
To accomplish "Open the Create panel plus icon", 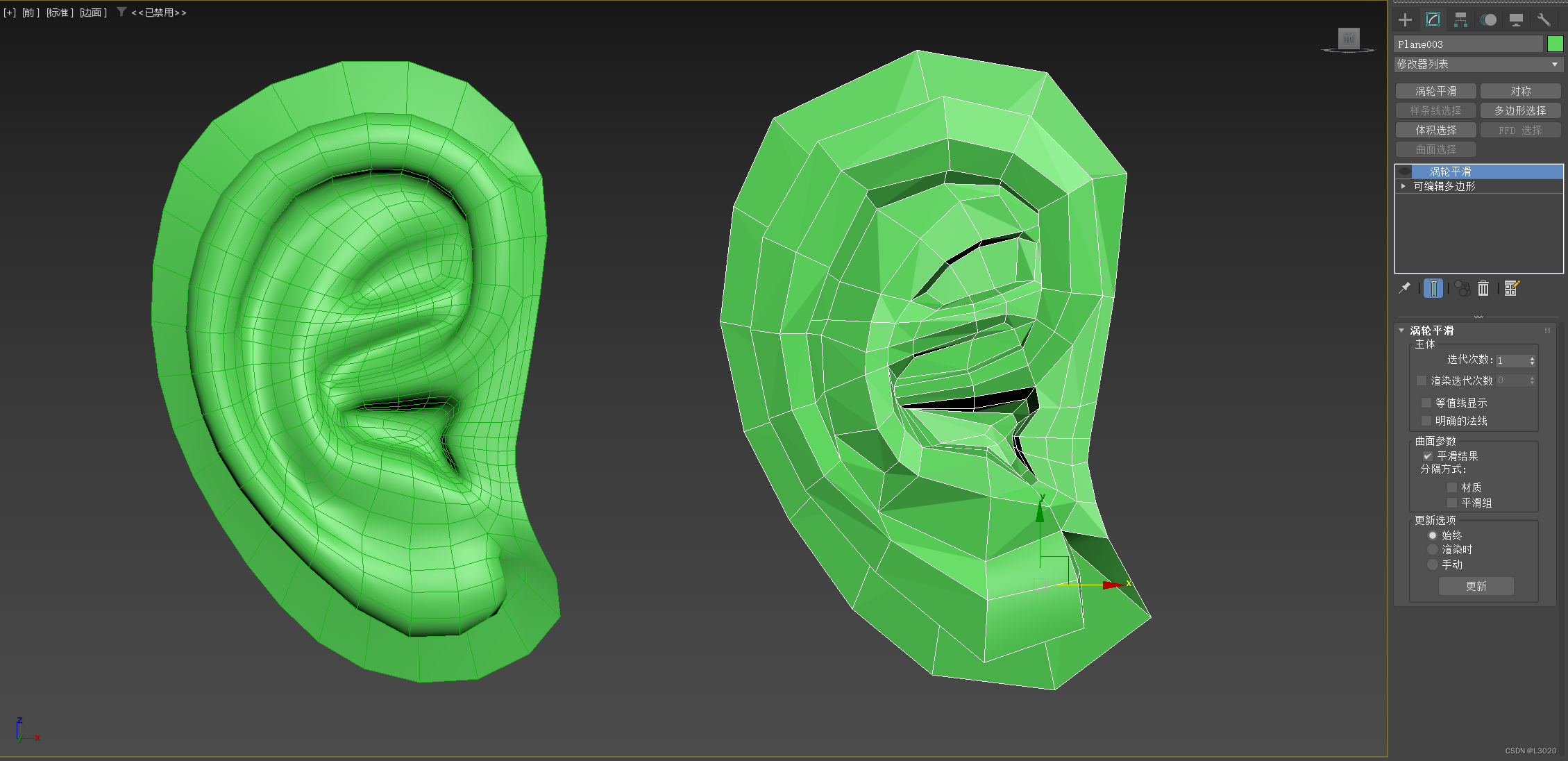I will [x=1405, y=19].
